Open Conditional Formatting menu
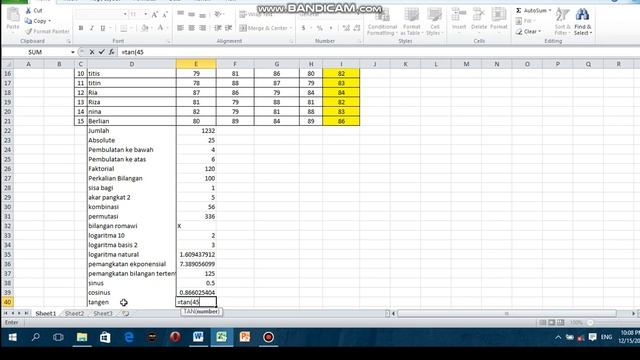Viewport: 640px width, 360px height. [x=382, y=22]
